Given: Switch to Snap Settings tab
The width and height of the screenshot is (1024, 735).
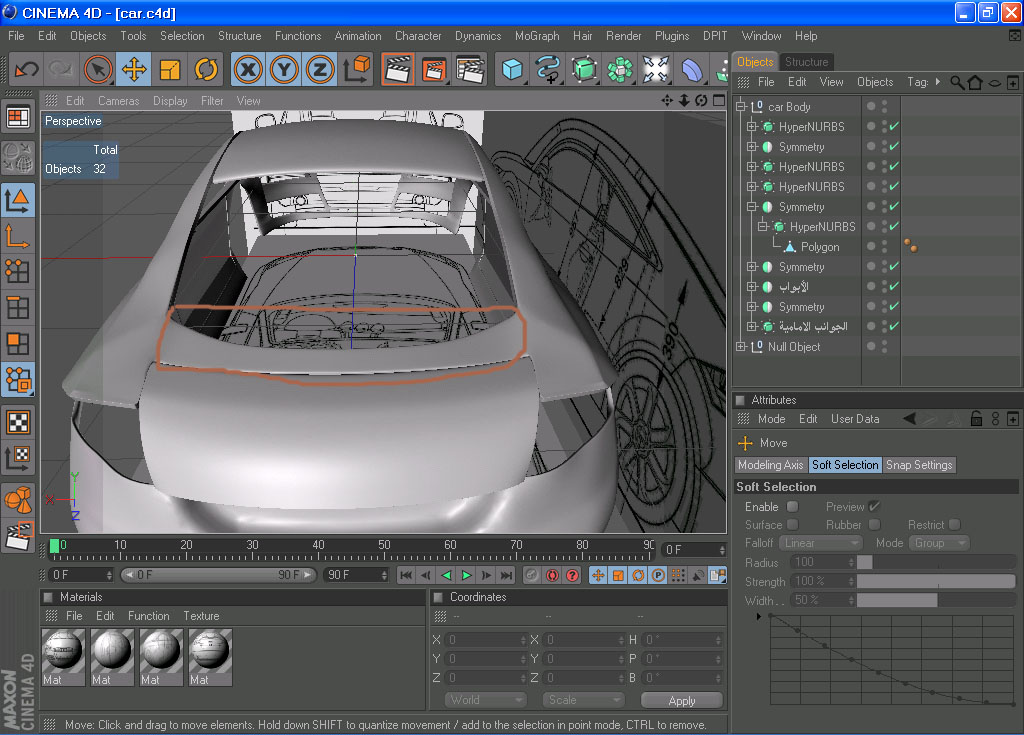Looking at the screenshot, I should click(x=919, y=465).
